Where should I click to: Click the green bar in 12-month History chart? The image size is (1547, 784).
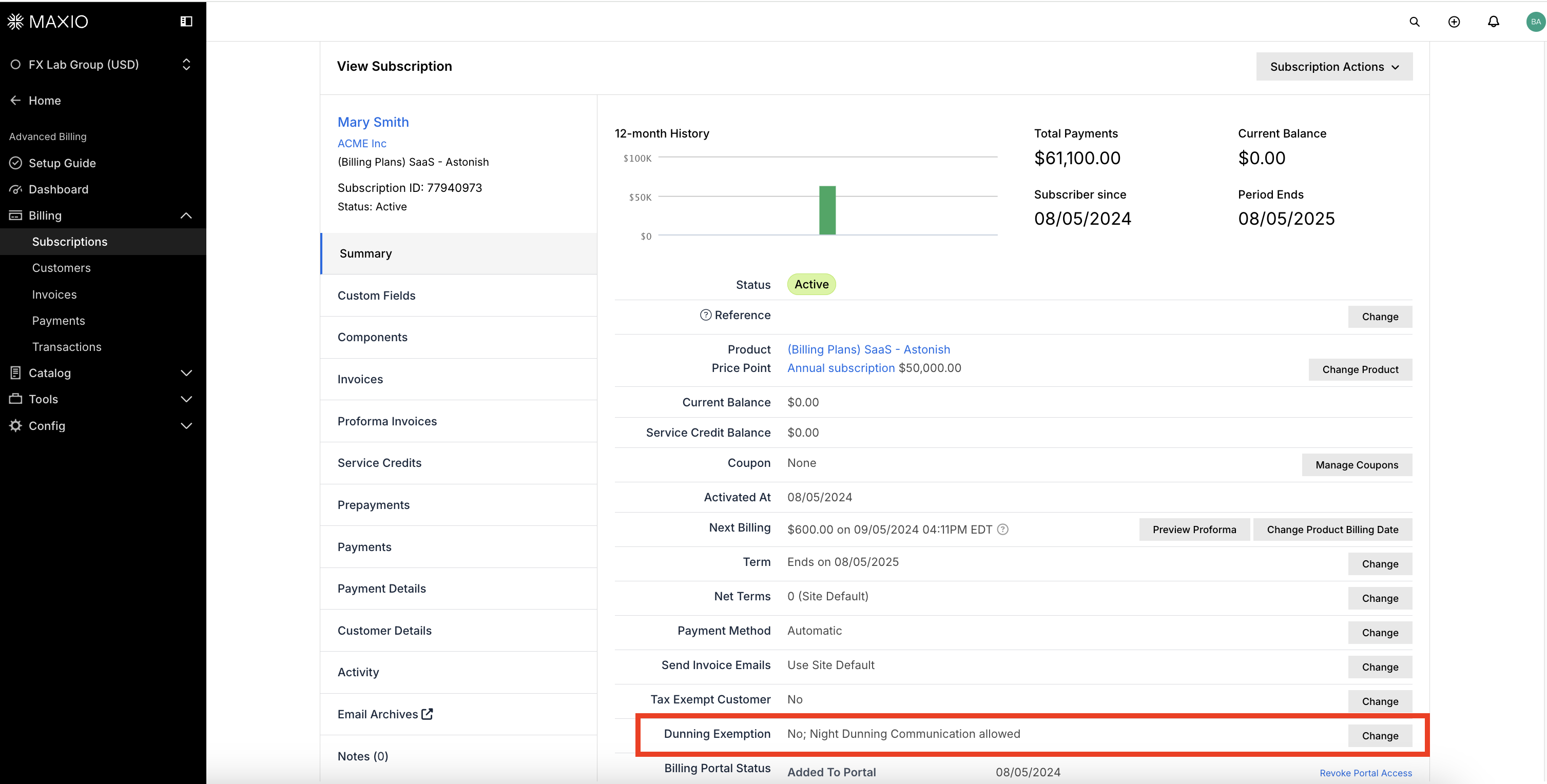coord(827,210)
